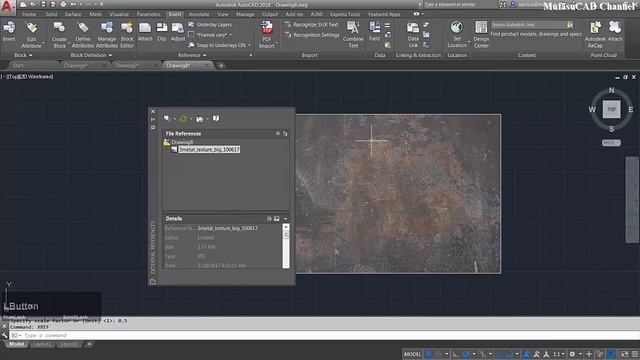Toggle polar tracking in status bar
Image resolution: width=640 pixels, height=360 pixels.
pos(466,354)
